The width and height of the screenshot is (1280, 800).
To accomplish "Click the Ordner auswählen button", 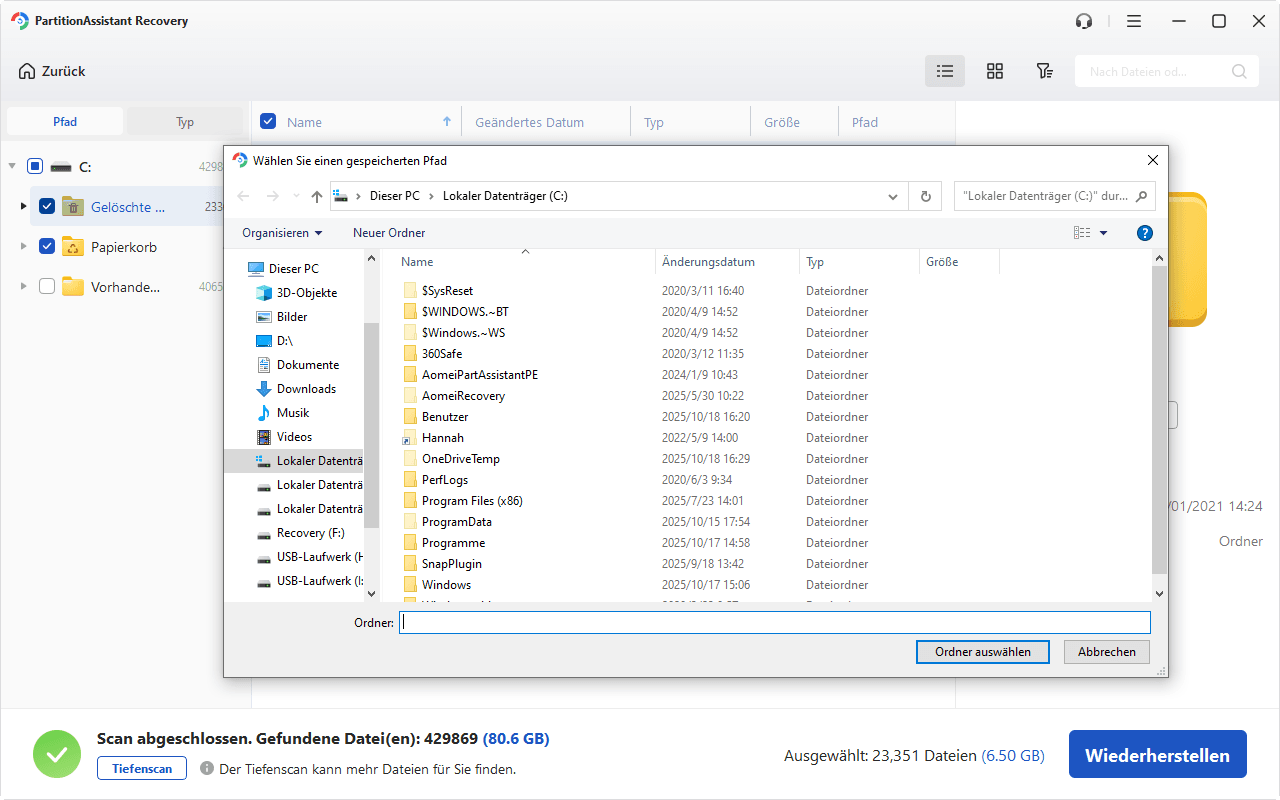I will (982, 652).
